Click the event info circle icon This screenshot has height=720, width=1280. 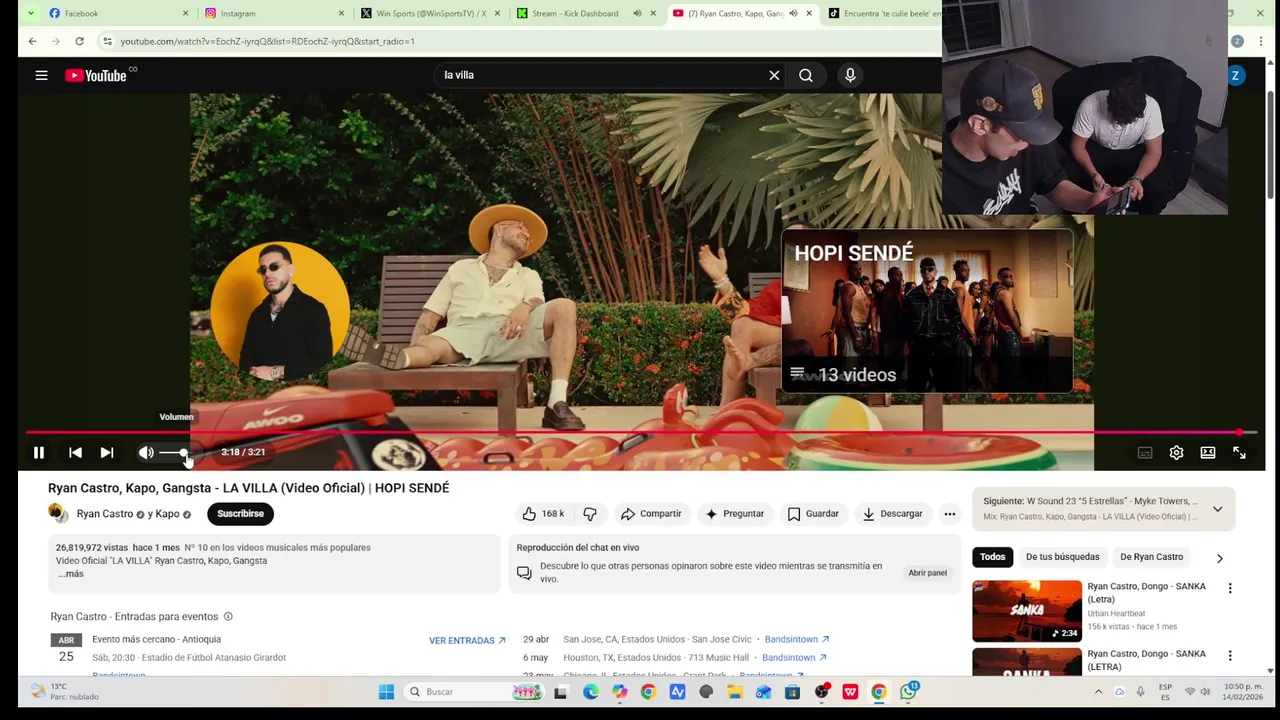coord(228,617)
